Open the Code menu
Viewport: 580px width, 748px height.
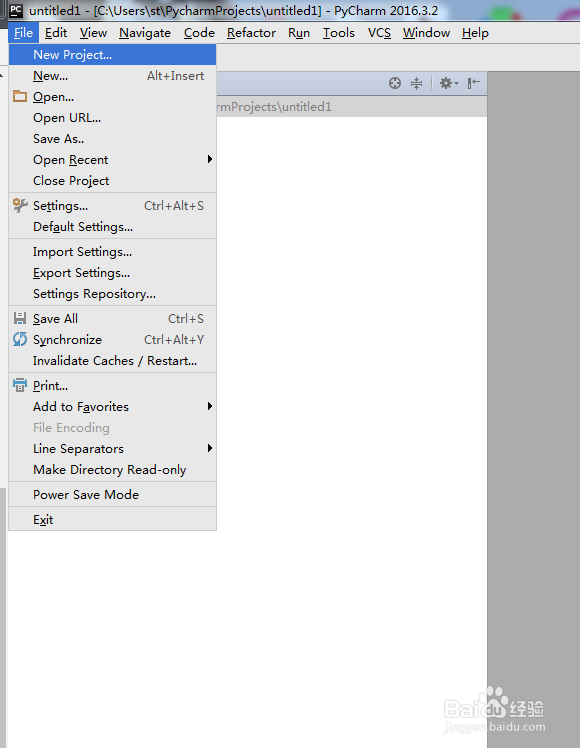[x=199, y=33]
